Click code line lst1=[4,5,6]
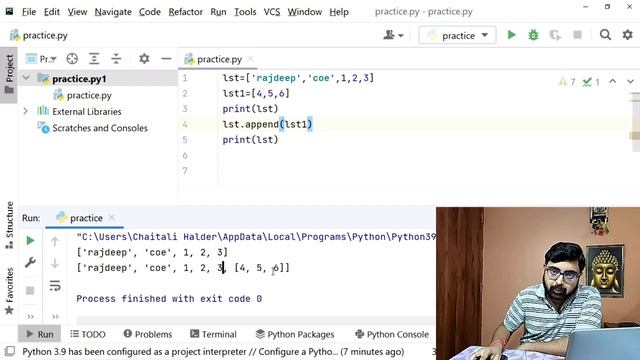 click(x=256, y=93)
